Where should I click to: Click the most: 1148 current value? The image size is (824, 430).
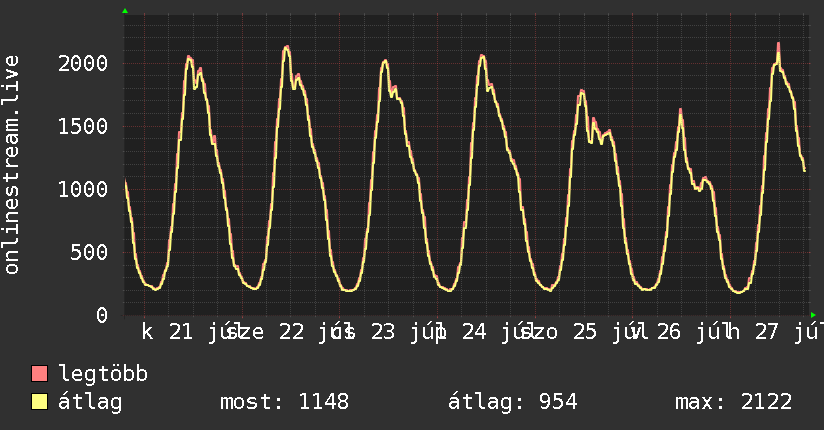(284, 402)
